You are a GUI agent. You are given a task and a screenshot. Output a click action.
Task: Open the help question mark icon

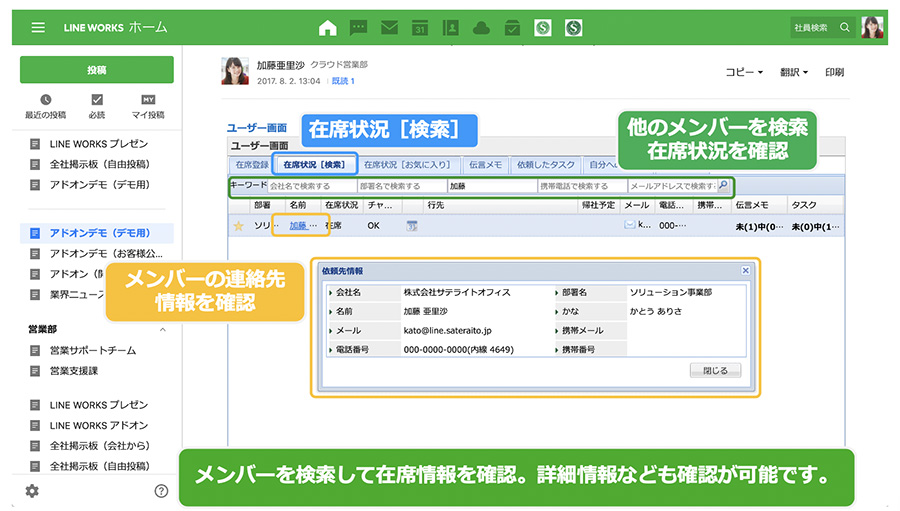161,491
